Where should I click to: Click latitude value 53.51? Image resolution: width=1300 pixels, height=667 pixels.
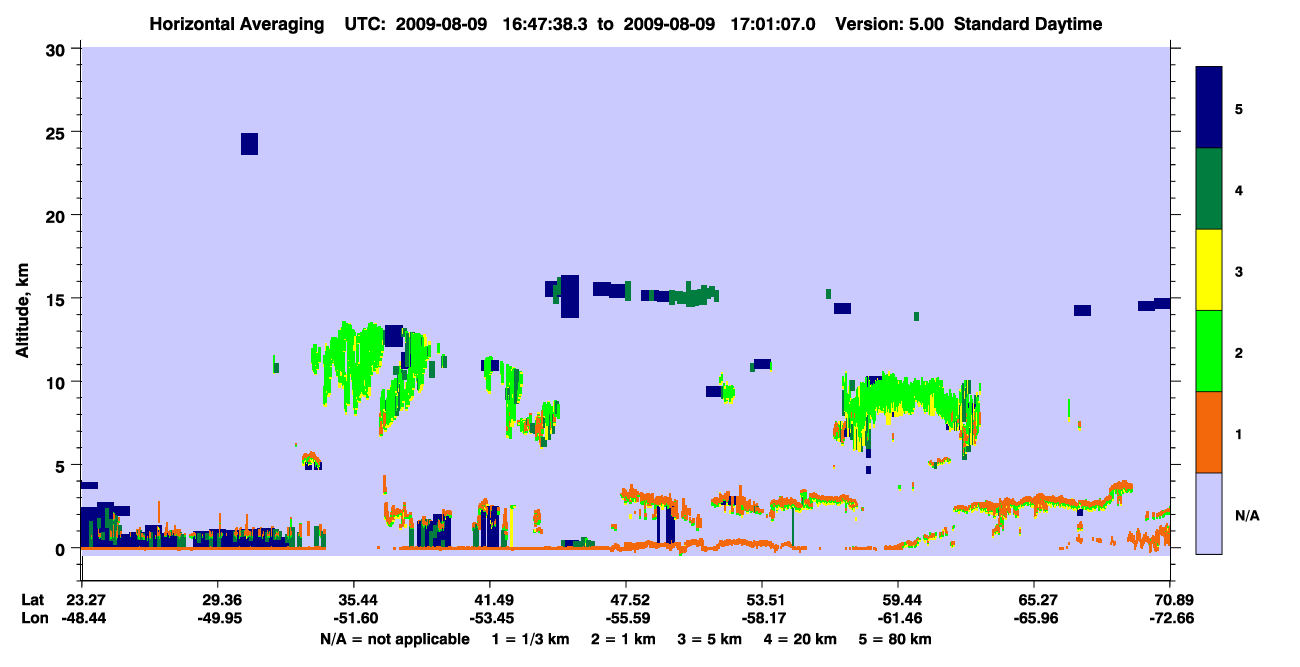click(x=762, y=600)
